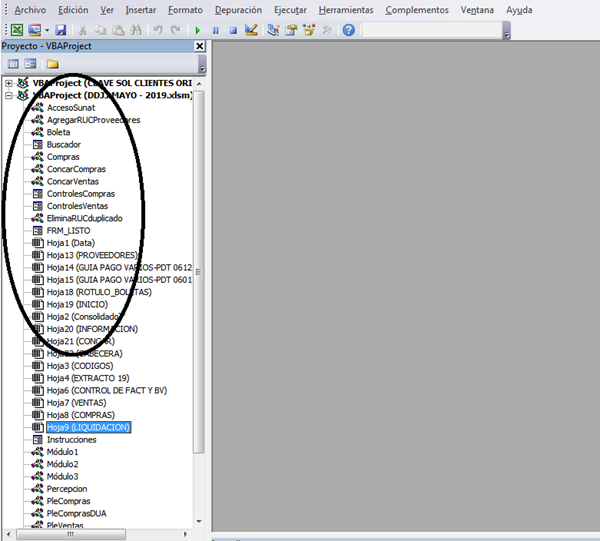Open the Toolbox wrench icon
Screen dimensions: 600x541
point(326,30)
